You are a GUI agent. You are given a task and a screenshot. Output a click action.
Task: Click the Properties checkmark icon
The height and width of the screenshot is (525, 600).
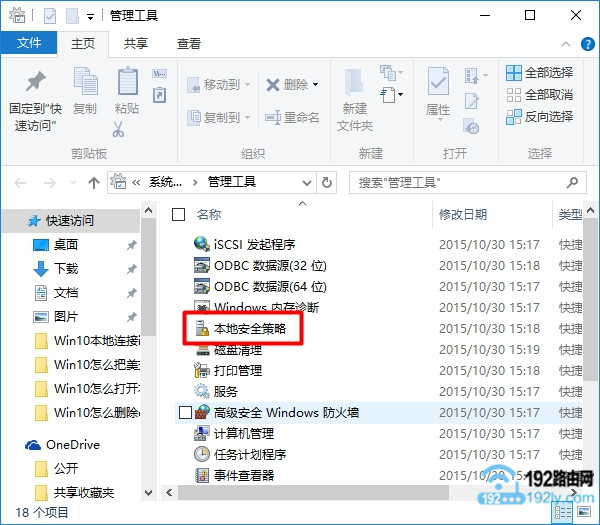[438, 81]
